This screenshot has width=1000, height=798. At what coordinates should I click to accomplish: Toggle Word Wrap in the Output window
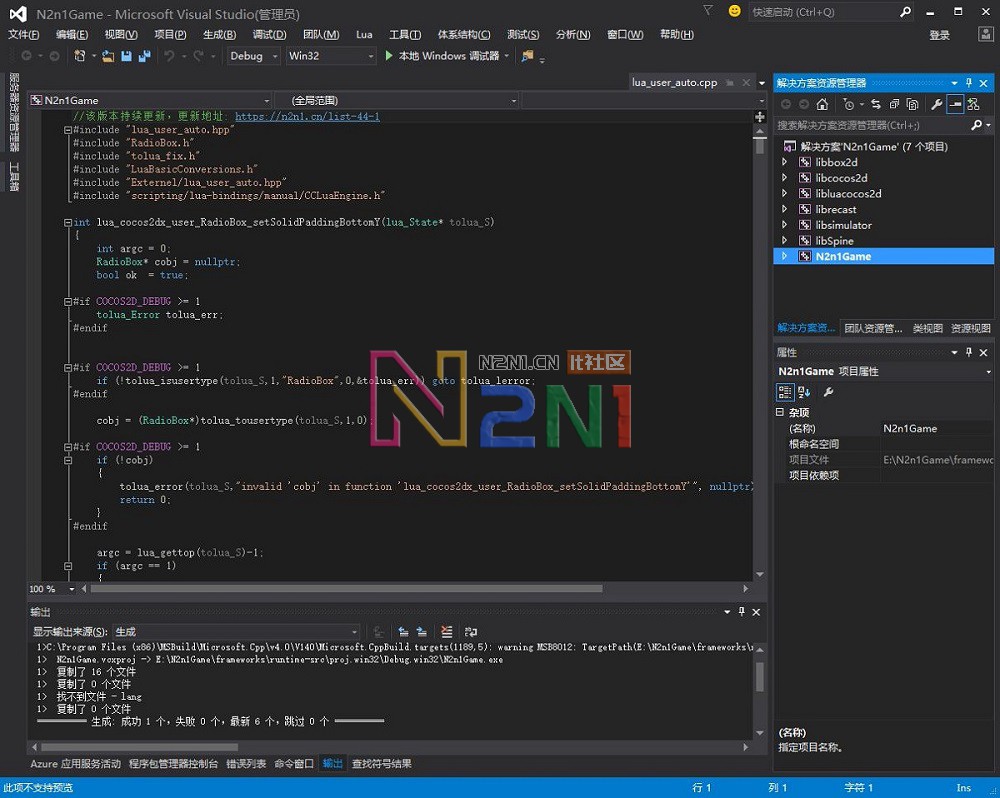470,631
